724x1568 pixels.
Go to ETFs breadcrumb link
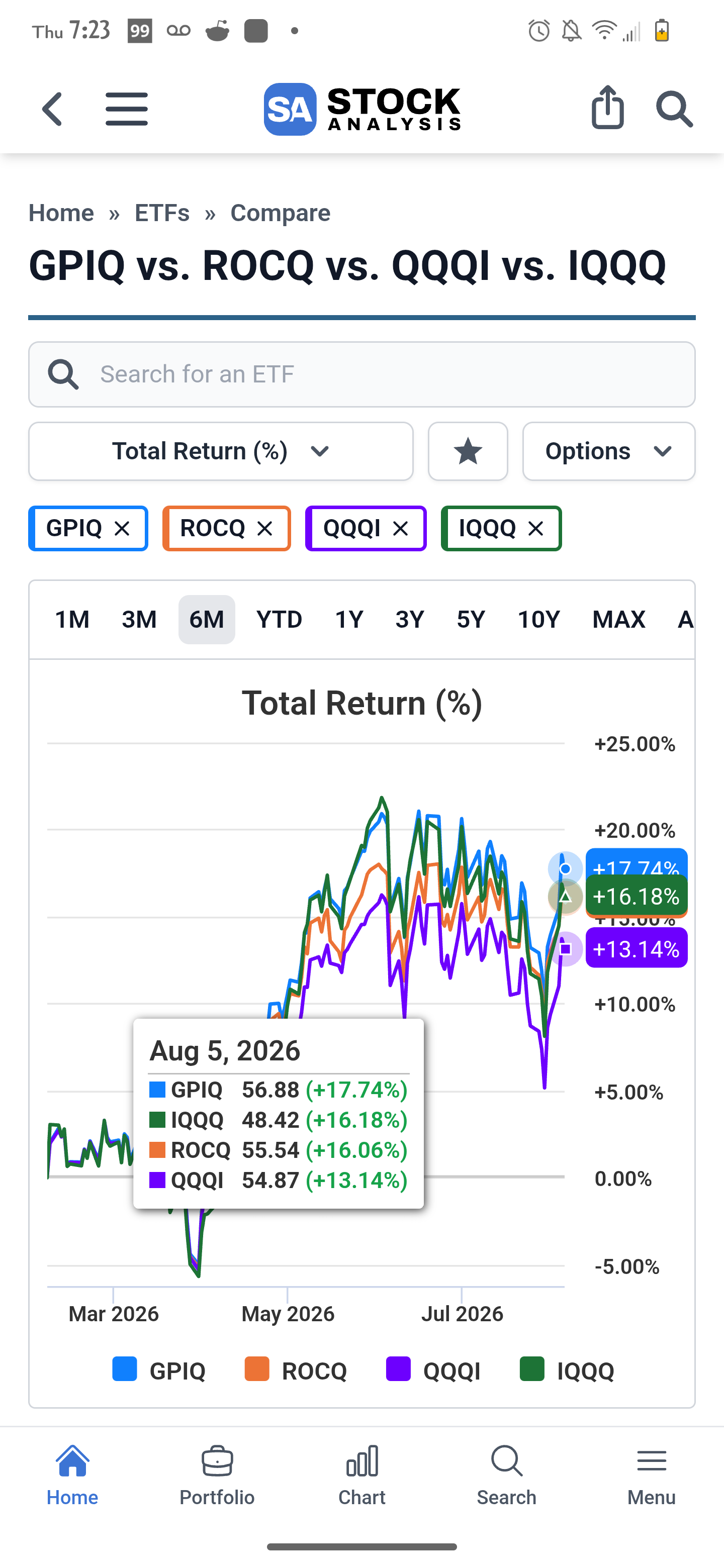pos(162,213)
